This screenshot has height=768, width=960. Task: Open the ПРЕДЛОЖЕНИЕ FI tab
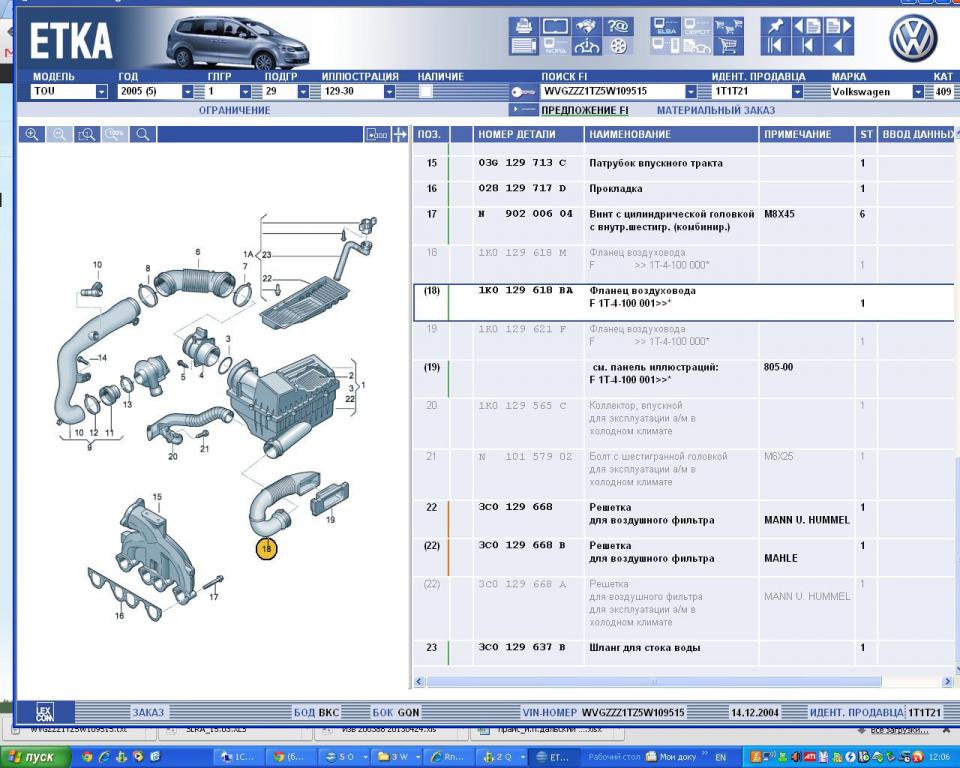[585, 111]
